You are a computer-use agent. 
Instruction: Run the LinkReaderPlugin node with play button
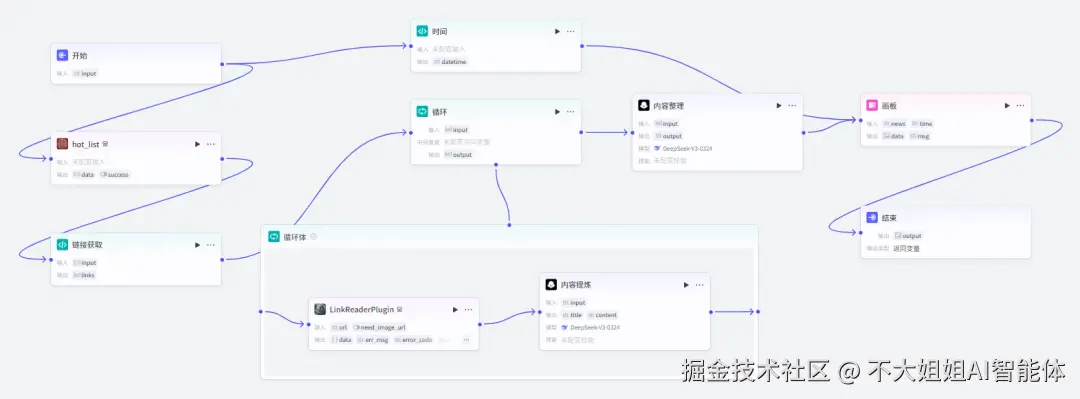coord(455,309)
